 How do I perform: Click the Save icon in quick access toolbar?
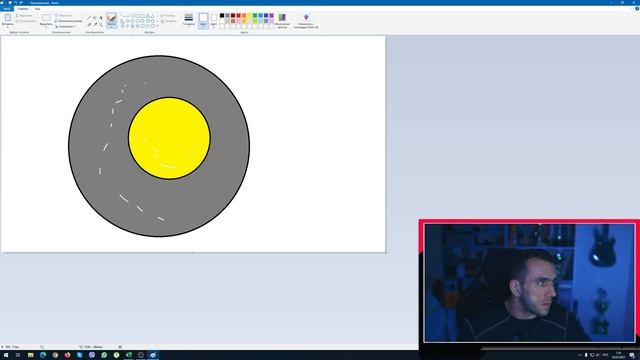pyautogui.click(x=10, y=2)
